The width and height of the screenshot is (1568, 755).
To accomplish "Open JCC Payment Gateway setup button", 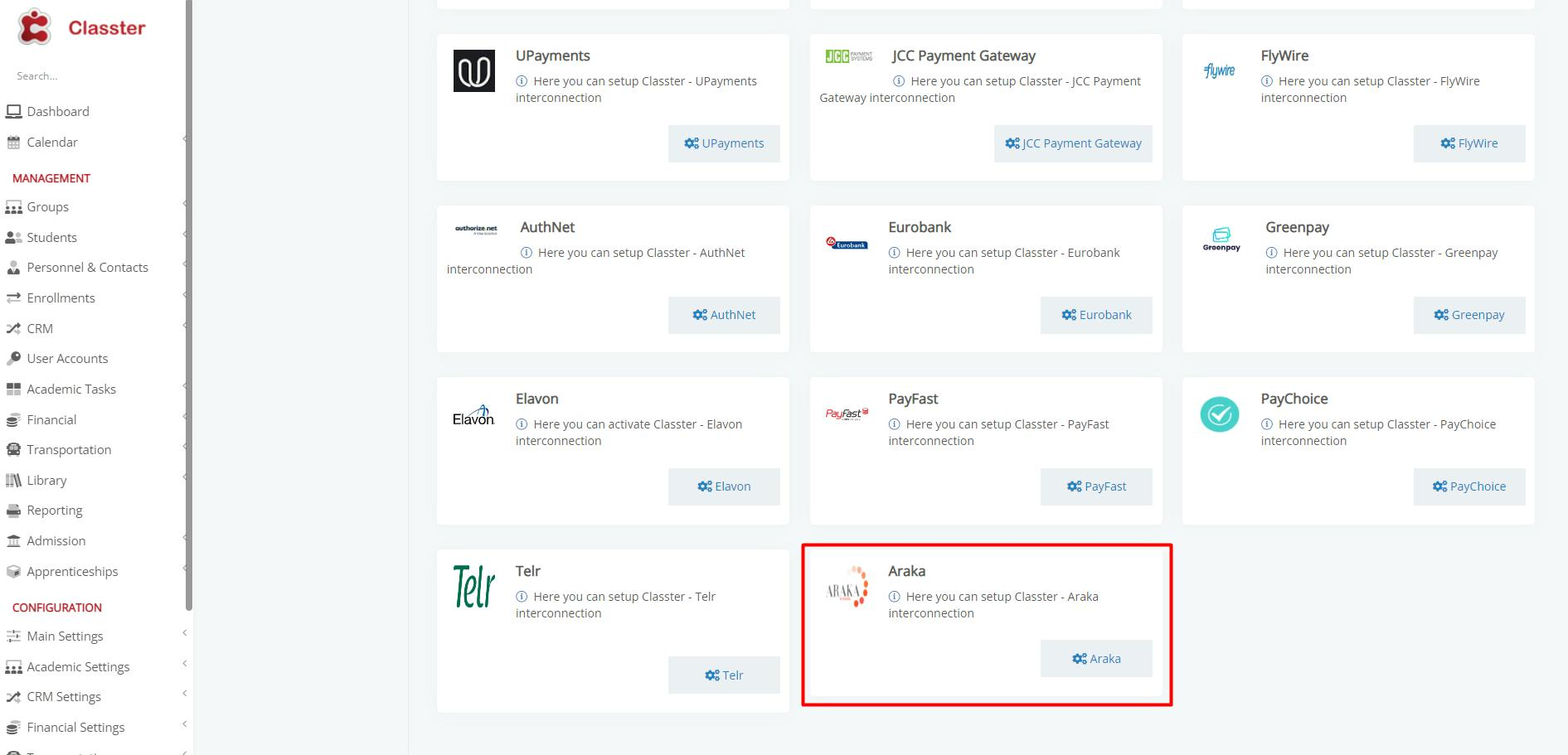I will pyautogui.click(x=1073, y=143).
